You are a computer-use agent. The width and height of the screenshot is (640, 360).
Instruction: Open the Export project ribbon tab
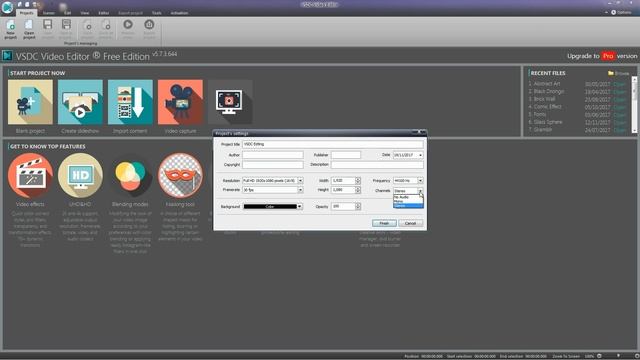131,13
